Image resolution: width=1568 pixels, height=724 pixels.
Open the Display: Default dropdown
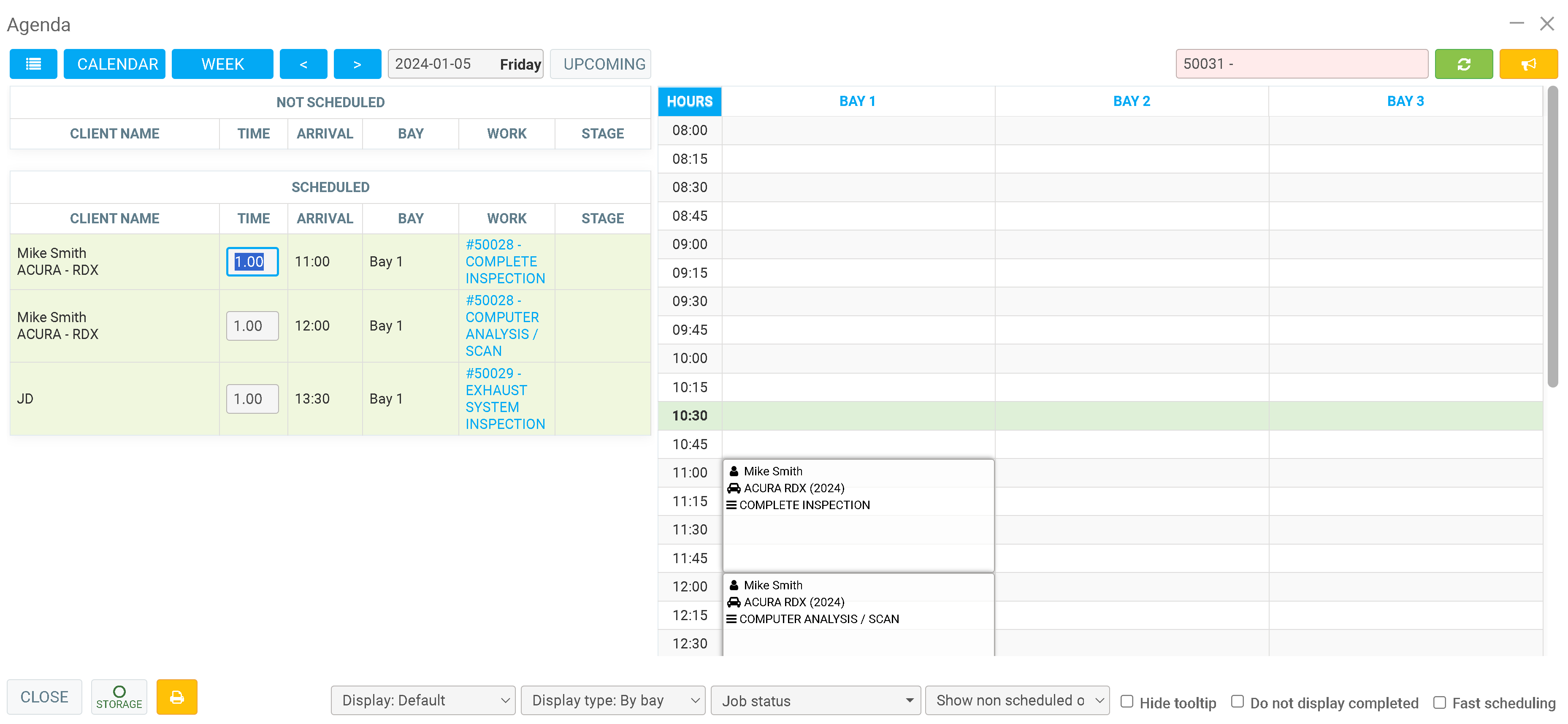[x=423, y=700]
